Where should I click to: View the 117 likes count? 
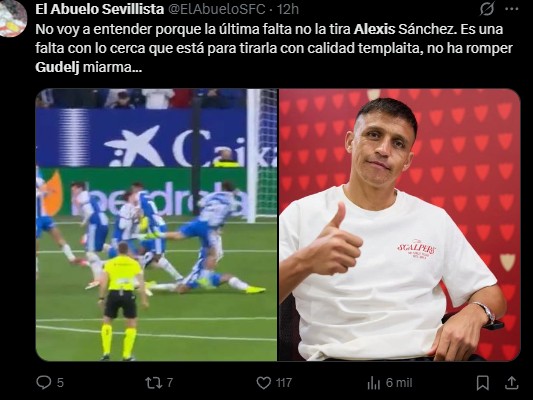click(284, 383)
